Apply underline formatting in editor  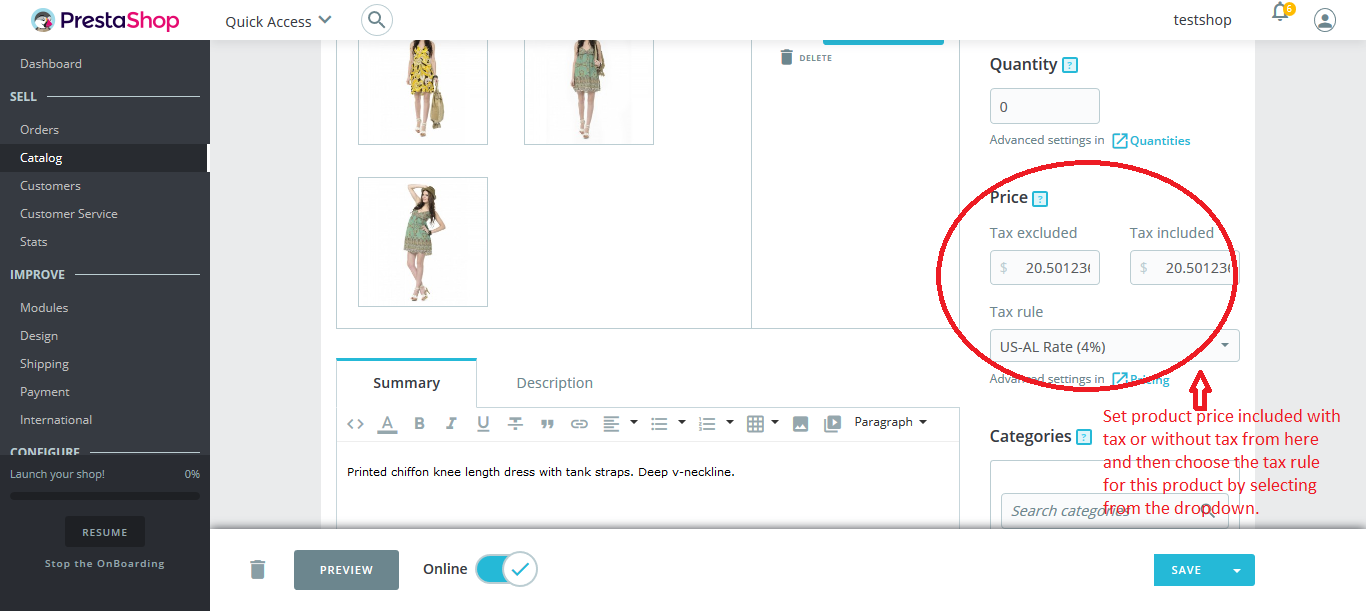(x=483, y=424)
